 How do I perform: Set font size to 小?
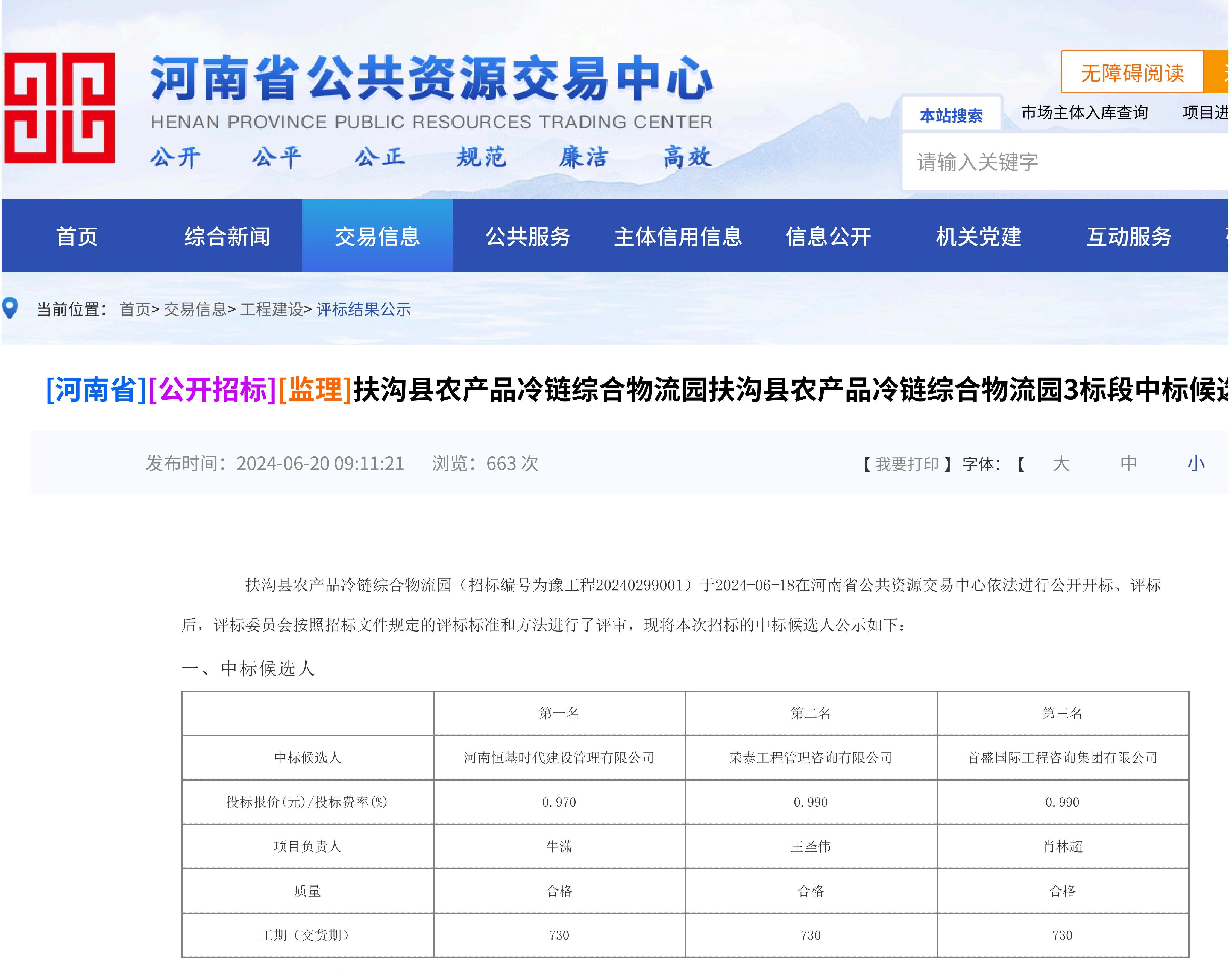coord(1196,463)
